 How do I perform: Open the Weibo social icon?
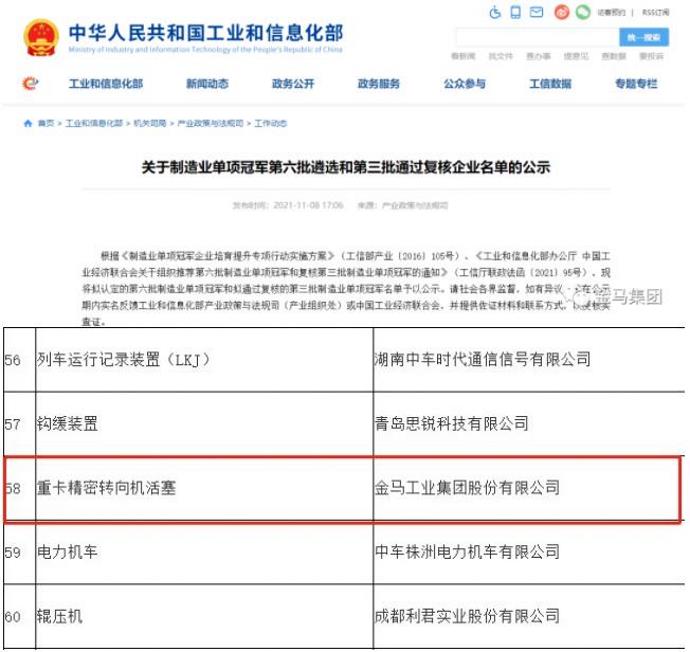tap(561, 13)
